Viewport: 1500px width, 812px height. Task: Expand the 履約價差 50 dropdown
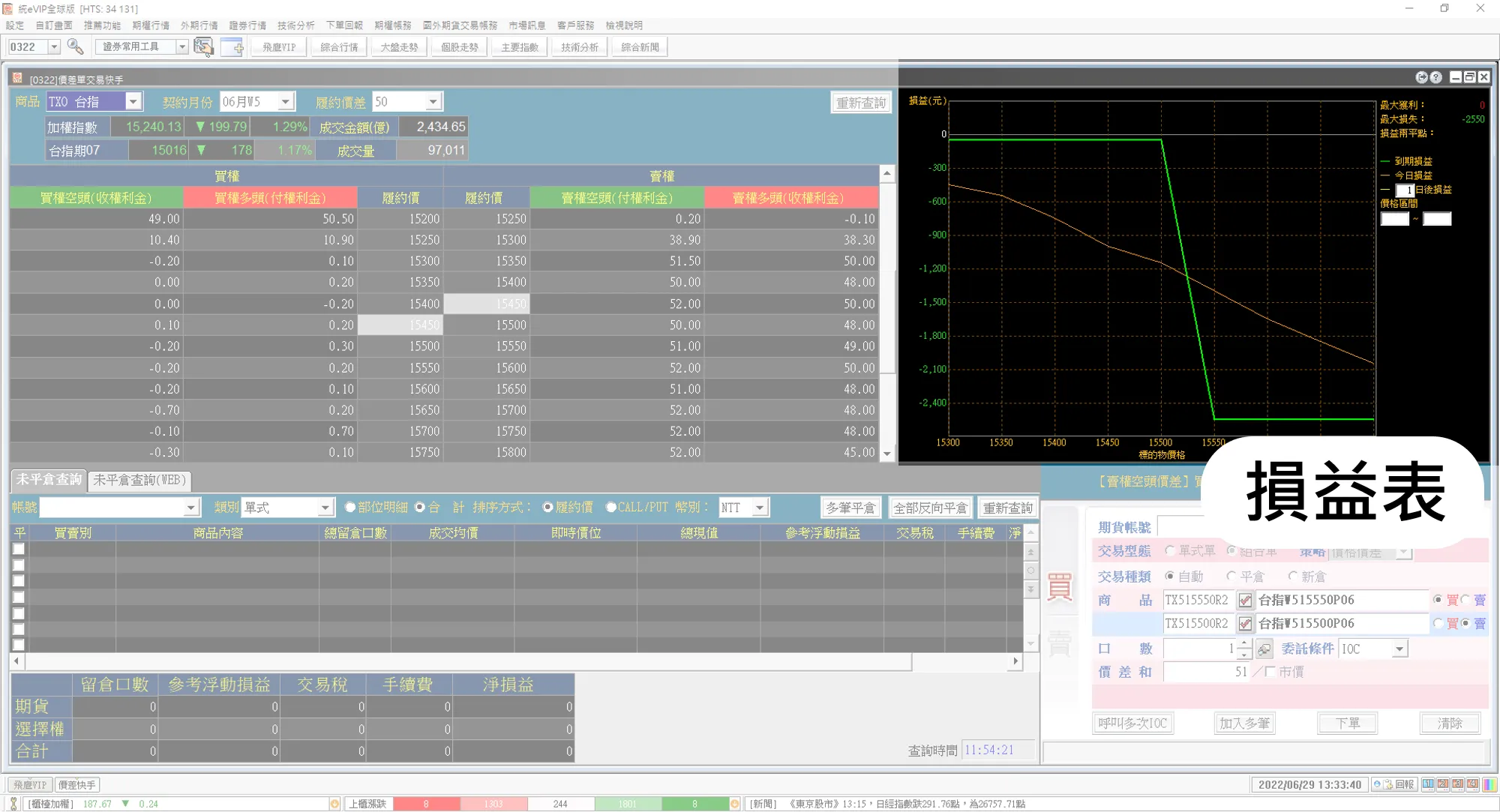pos(433,102)
